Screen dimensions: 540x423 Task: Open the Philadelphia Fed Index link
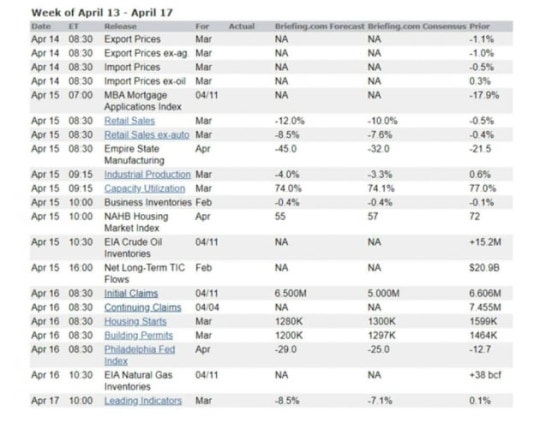(x=139, y=355)
